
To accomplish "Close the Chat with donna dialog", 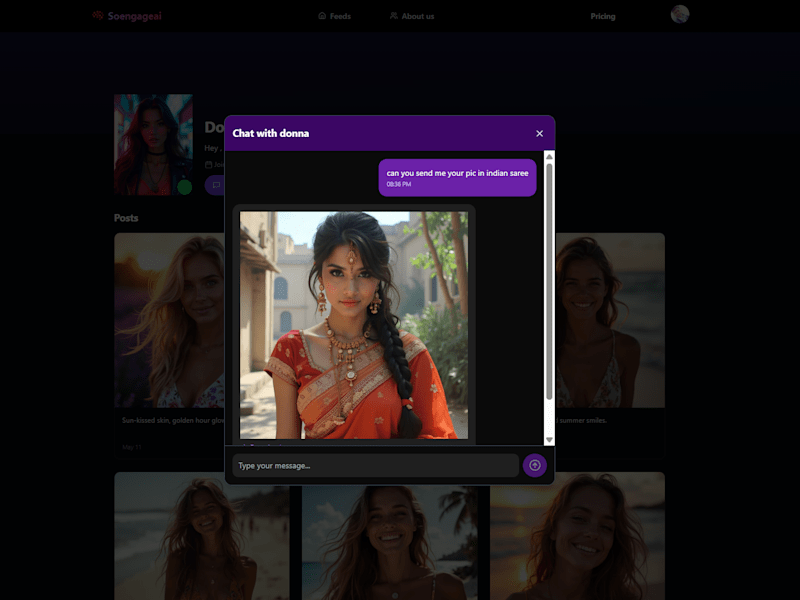I will point(539,134).
